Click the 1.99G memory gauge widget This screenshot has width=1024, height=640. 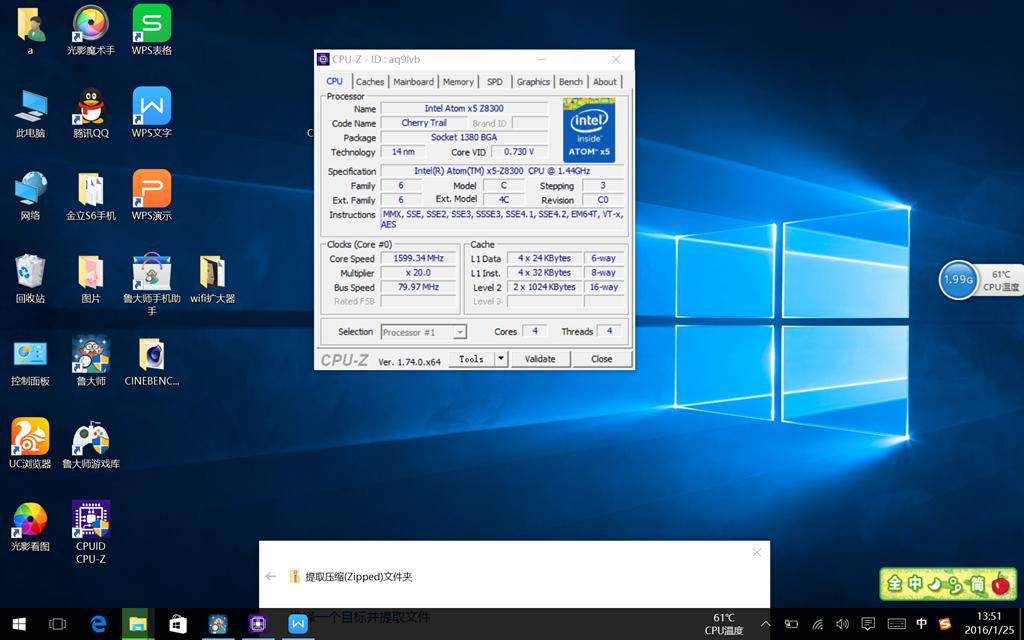pos(957,280)
